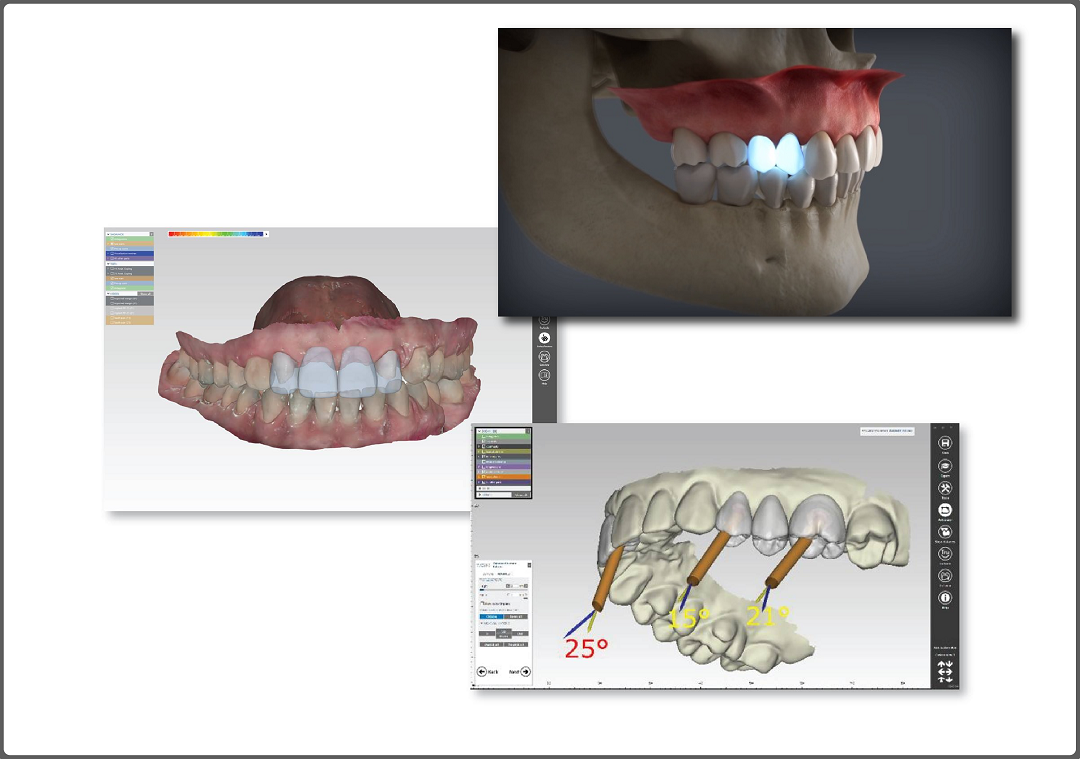Click the Show all button in left list

[145, 293]
